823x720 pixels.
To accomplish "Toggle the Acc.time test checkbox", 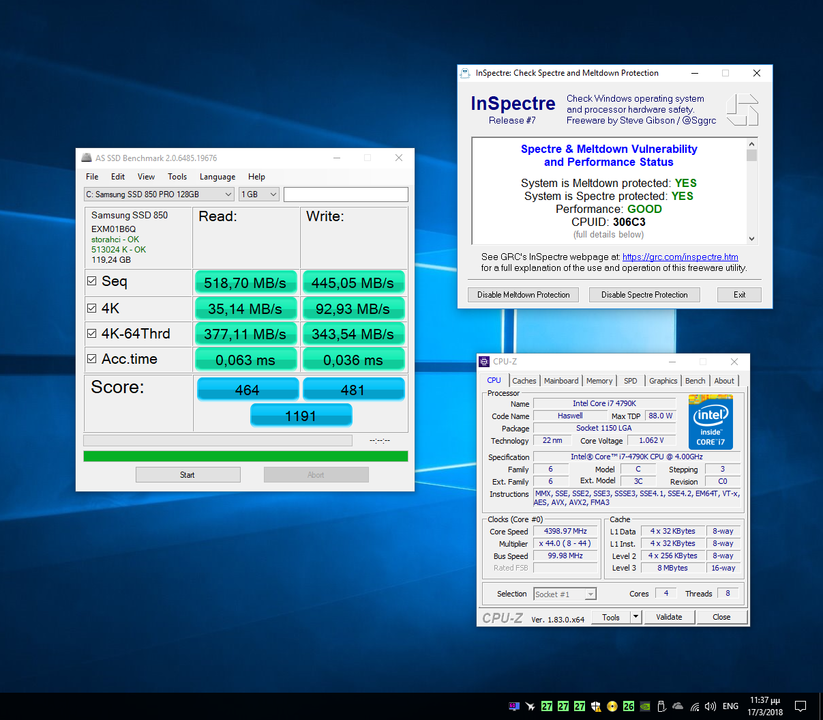I will [92, 358].
